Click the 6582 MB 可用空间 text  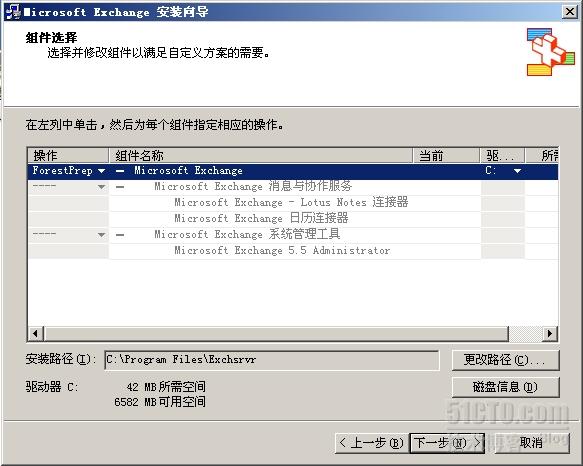[x=160, y=402]
